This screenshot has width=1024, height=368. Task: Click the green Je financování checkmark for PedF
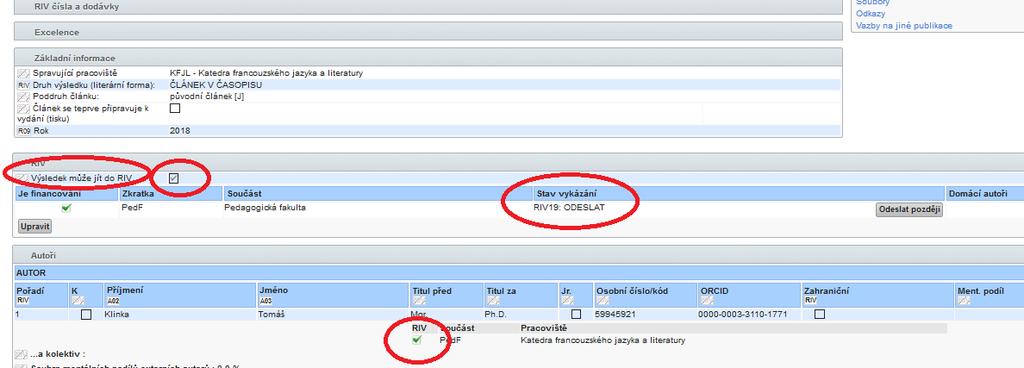click(x=66, y=208)
